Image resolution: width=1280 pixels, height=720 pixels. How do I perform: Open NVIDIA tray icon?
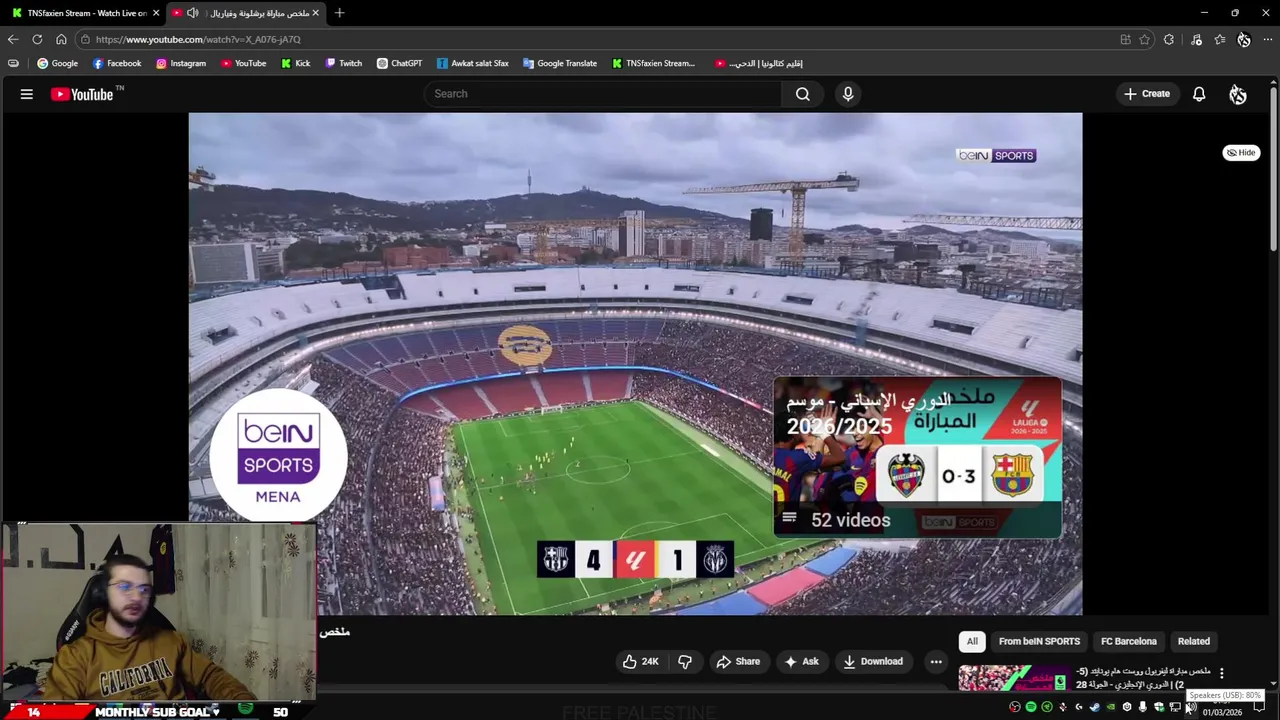[x=1110, y=707]
